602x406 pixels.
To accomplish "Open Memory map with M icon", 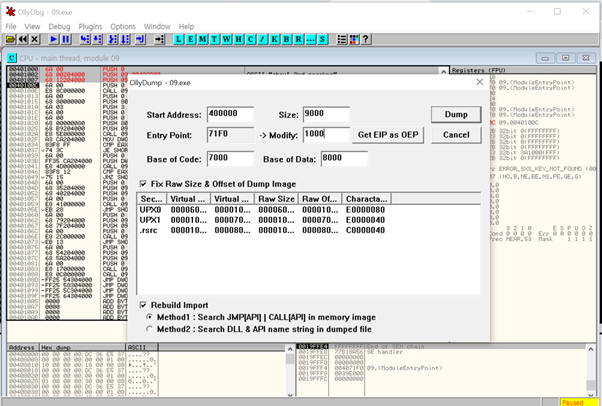I will point(202,39).
